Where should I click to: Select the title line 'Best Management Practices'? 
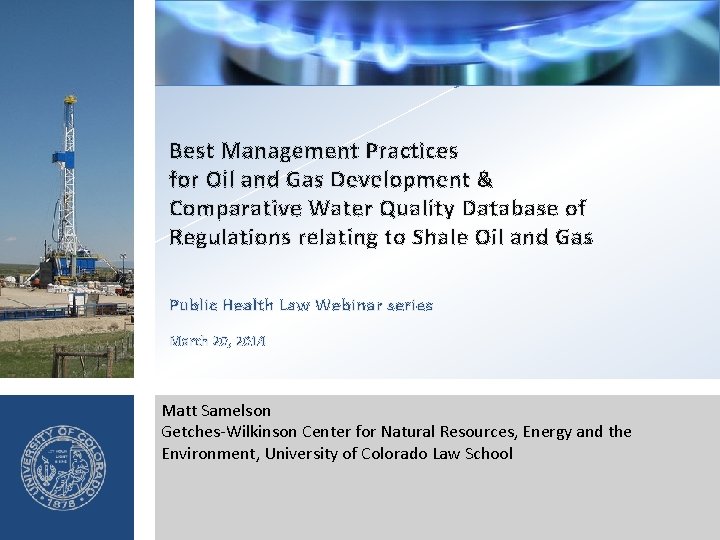click(x=314, y=151)
